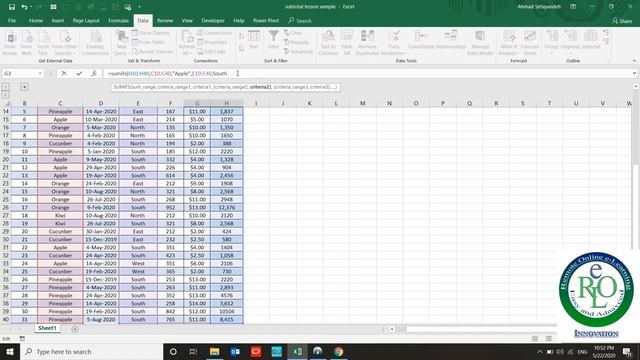Click the Properties button in the Connections group
The height and width of the screenshot is (360, 640).
coord(212,42)
